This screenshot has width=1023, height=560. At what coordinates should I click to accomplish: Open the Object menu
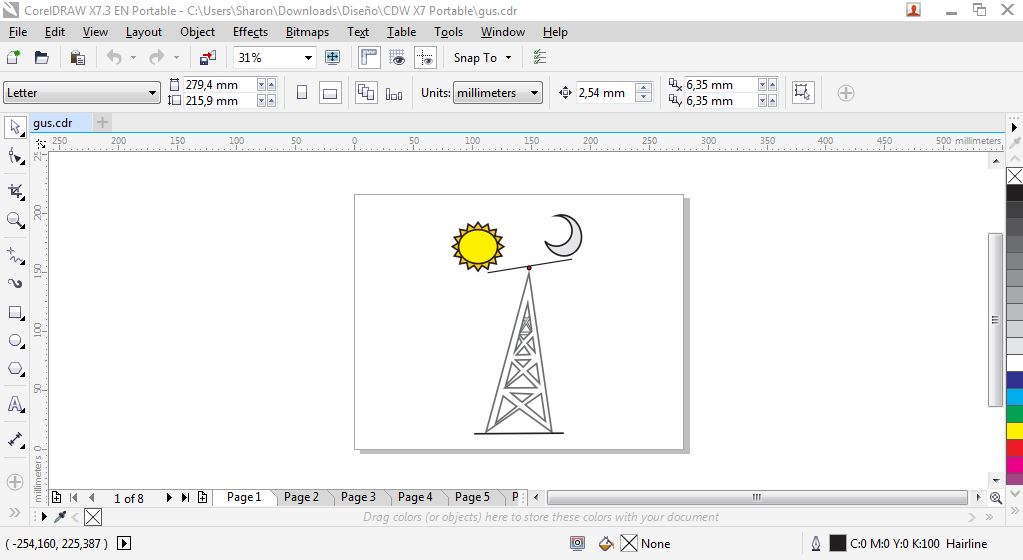coord(197,31)
